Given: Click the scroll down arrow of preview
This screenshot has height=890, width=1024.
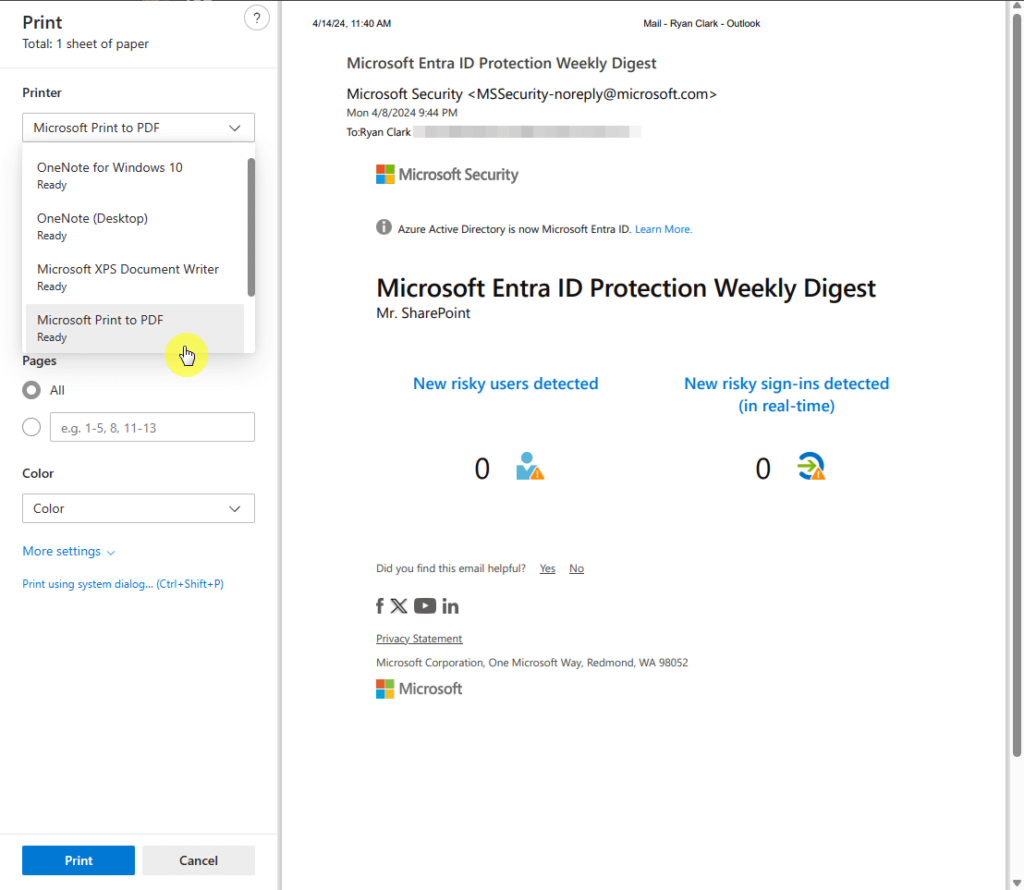Looking at the screenshot, I should coord(1016,882).
